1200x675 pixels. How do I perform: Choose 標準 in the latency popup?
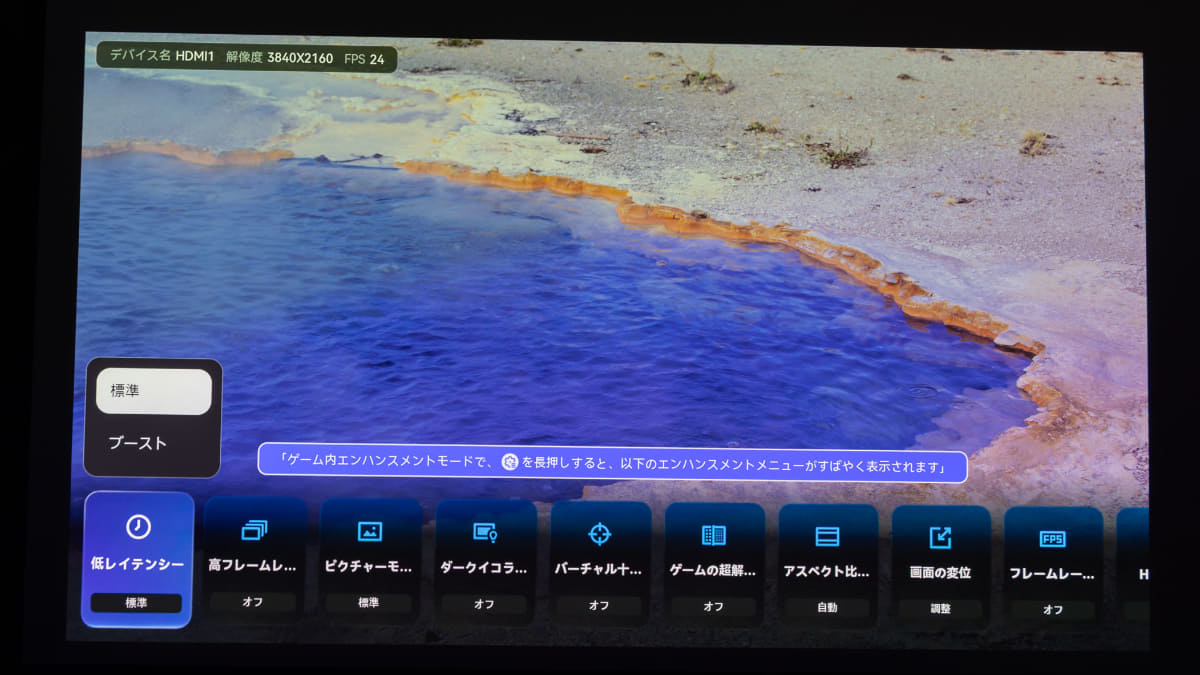(x=154, y=391)
